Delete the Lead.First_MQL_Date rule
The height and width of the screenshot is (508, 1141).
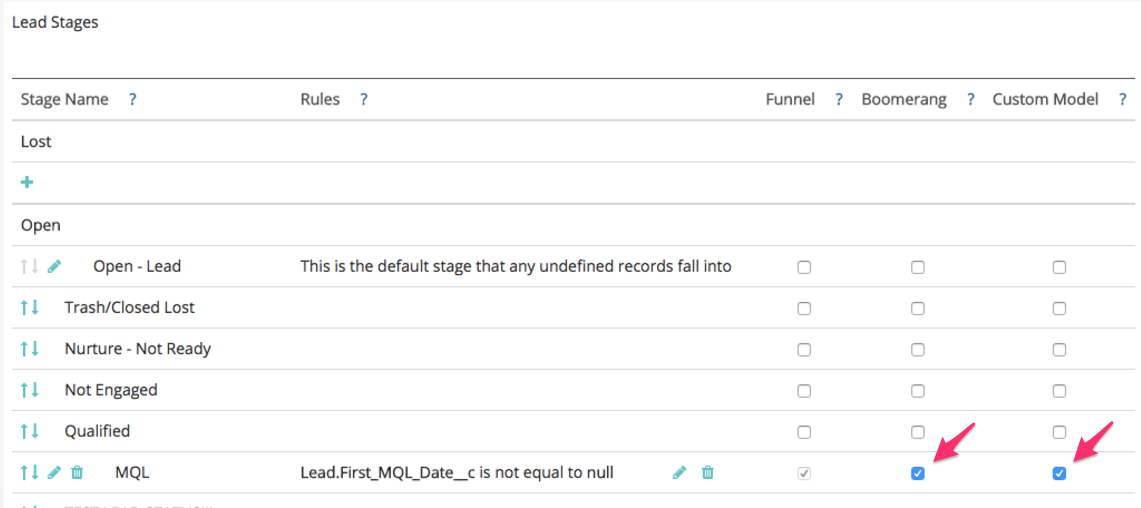708,473
